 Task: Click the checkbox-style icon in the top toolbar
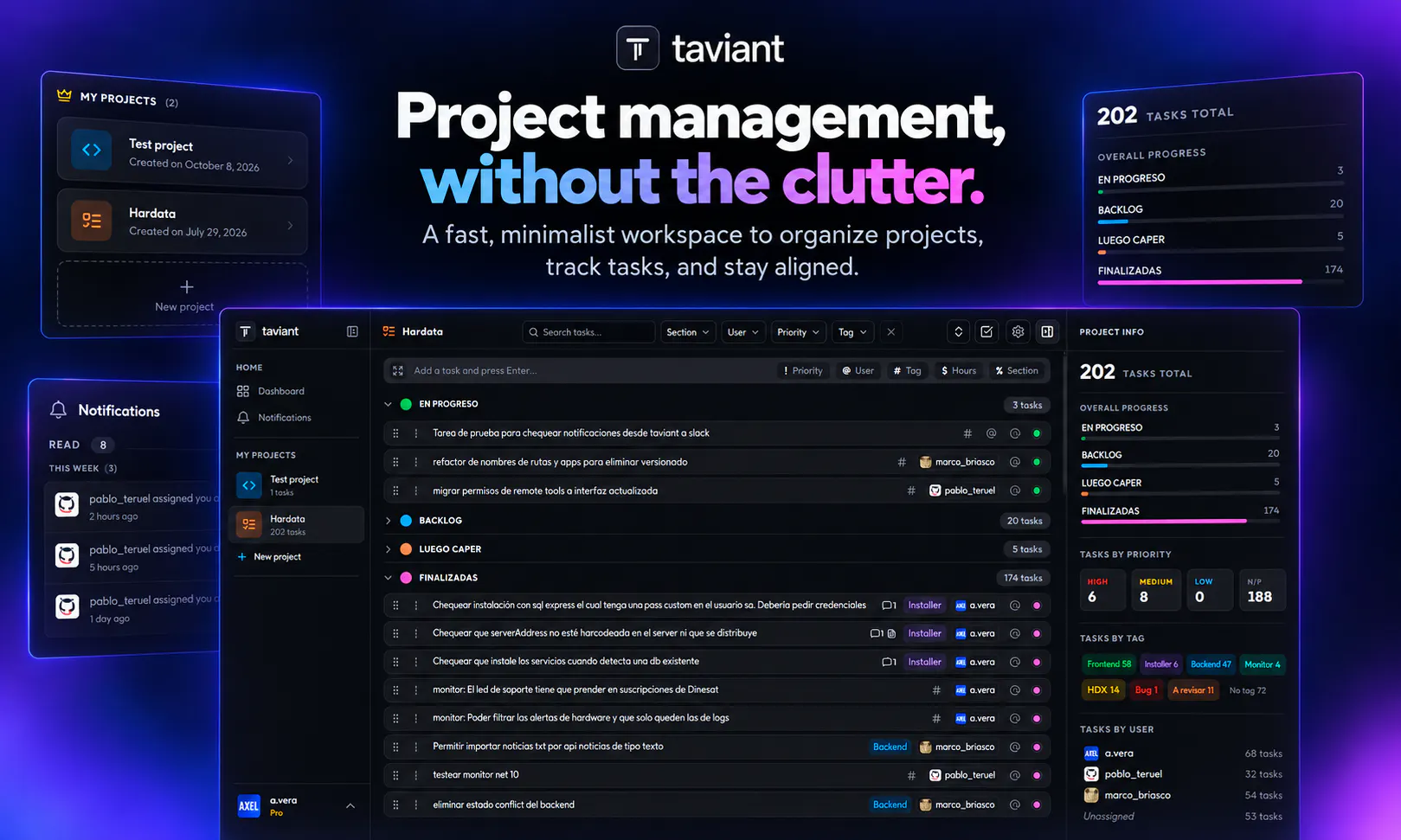pyautogui.click(x=986, y=331)
